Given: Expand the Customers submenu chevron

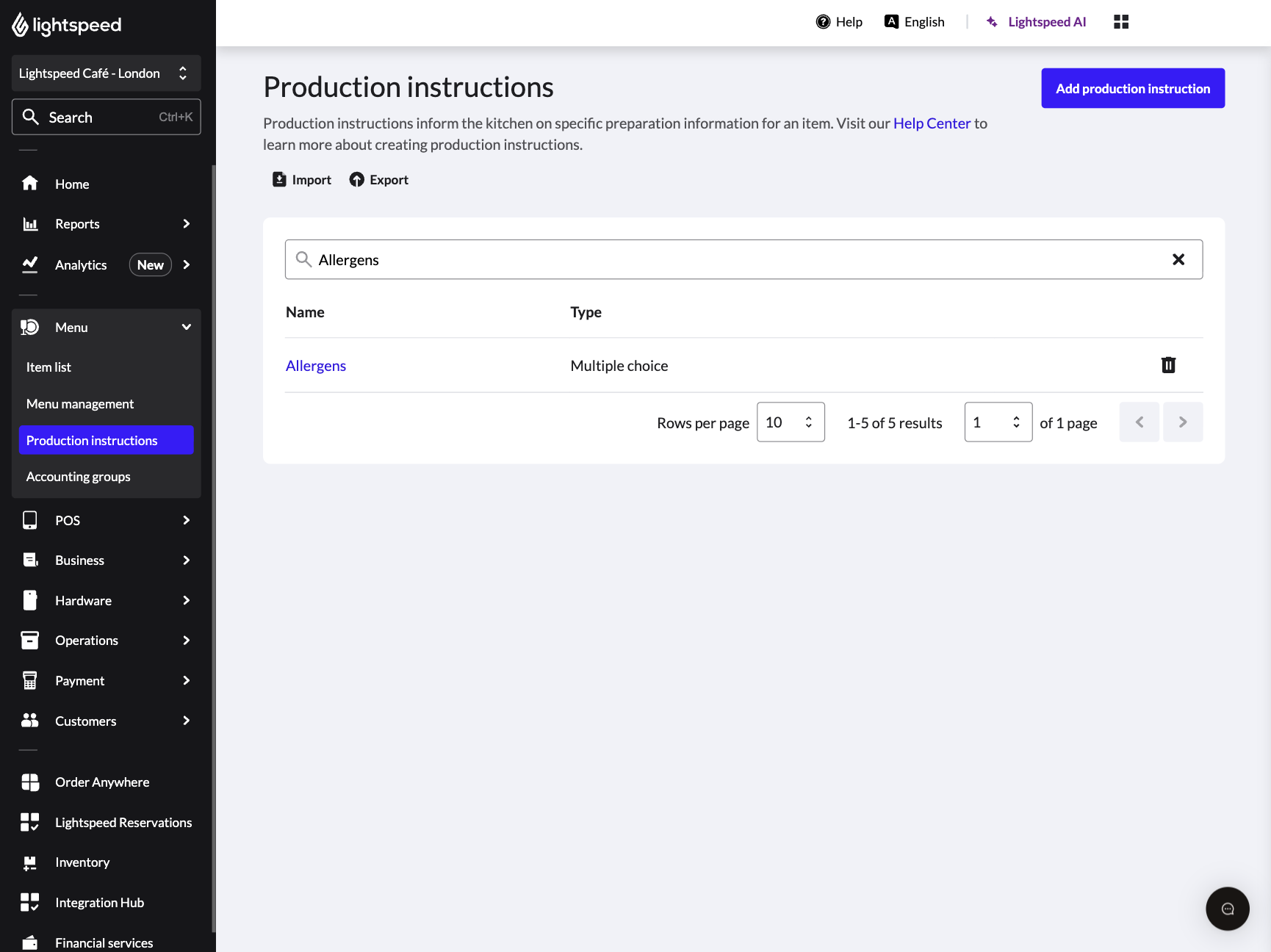Looking at the screenshot, I should coord(187,721).
